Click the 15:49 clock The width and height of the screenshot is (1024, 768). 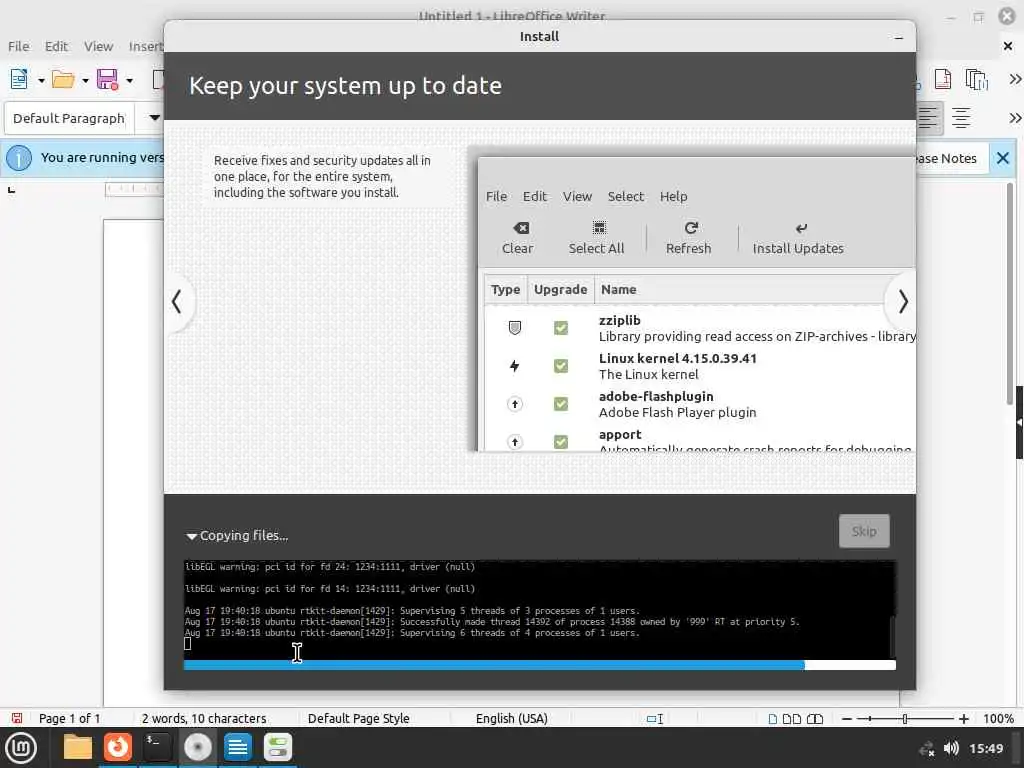(985, 748)
